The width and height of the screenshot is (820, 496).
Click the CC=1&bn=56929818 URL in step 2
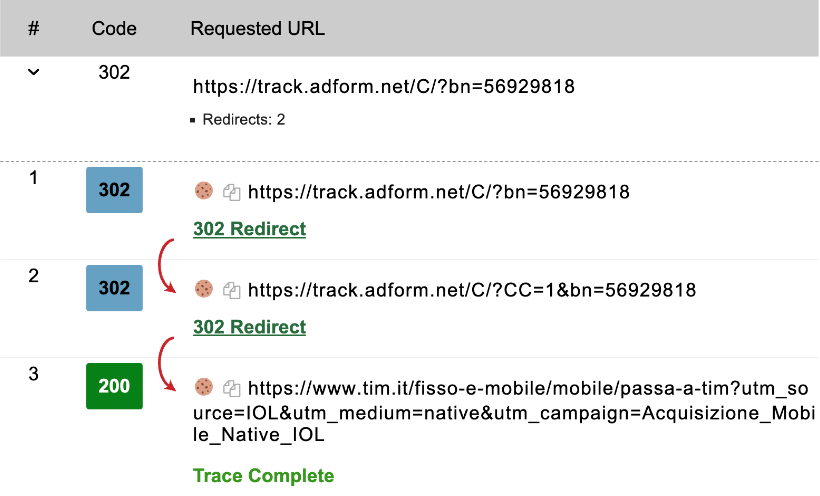[471, 290]
